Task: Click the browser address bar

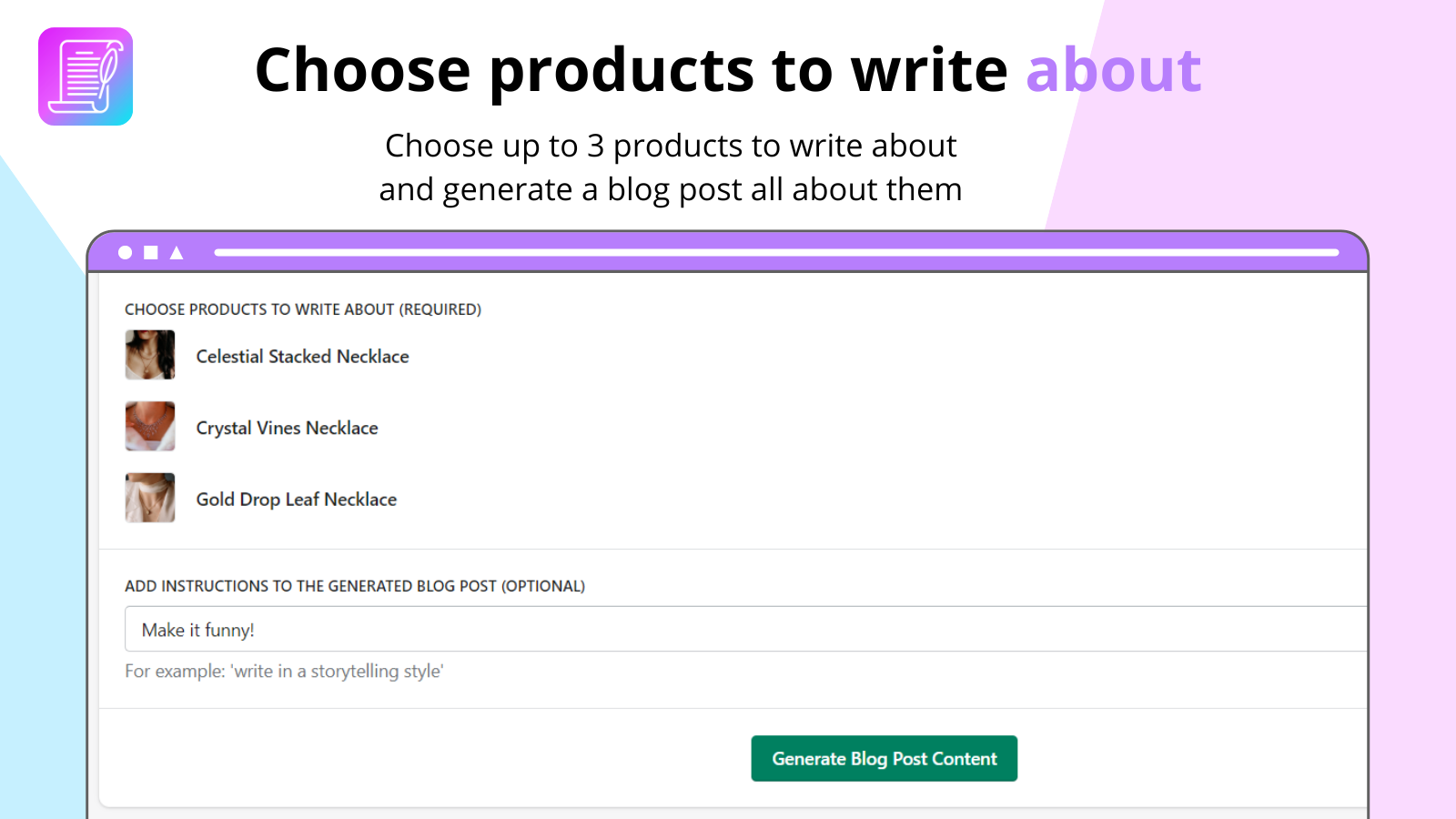Action: pyautogui.click(x=783, y=252)
